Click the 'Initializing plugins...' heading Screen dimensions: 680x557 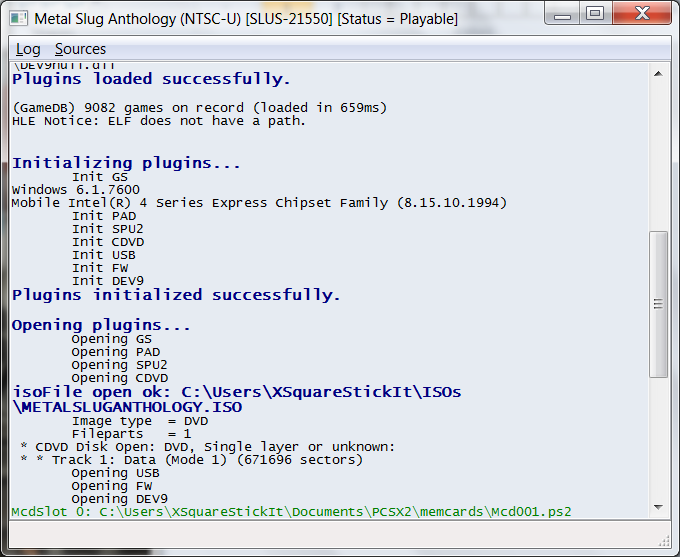click(x=126, y=163)
